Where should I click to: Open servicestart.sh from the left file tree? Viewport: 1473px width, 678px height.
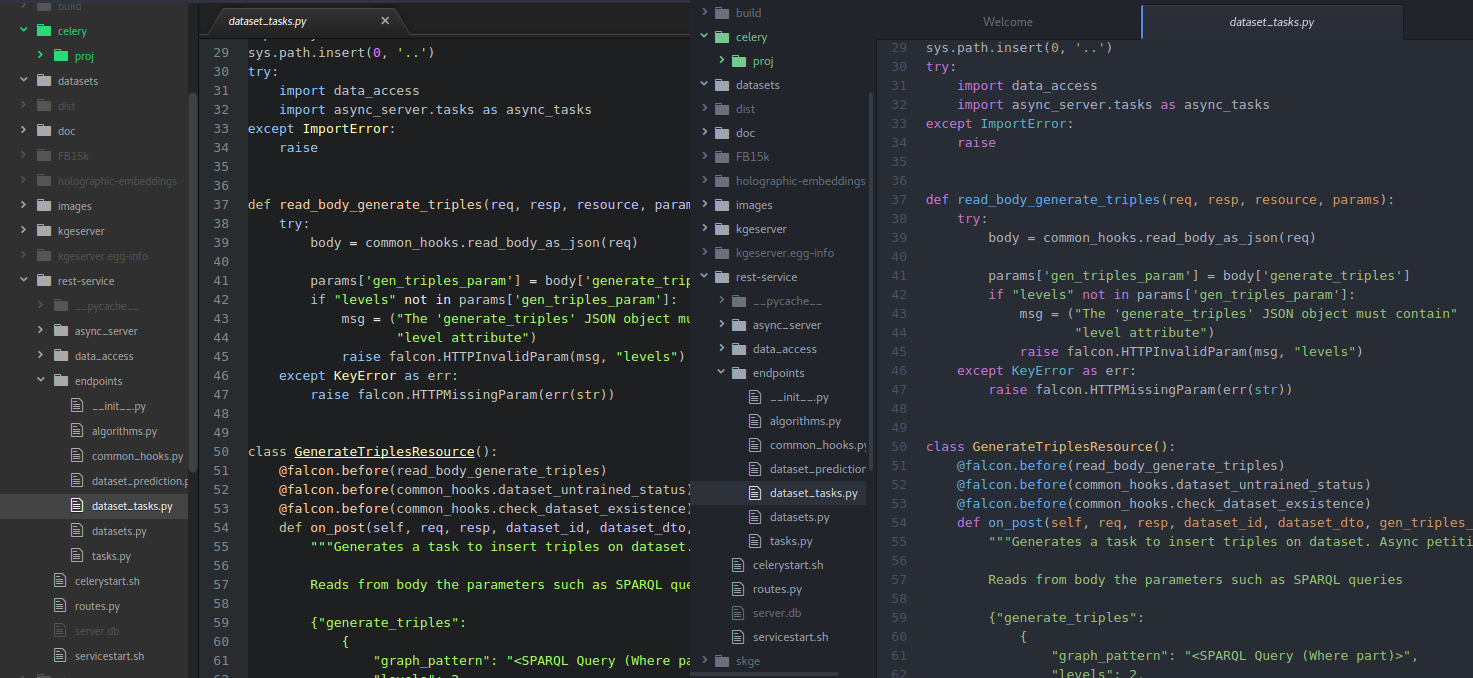click(x=109, y=656)
